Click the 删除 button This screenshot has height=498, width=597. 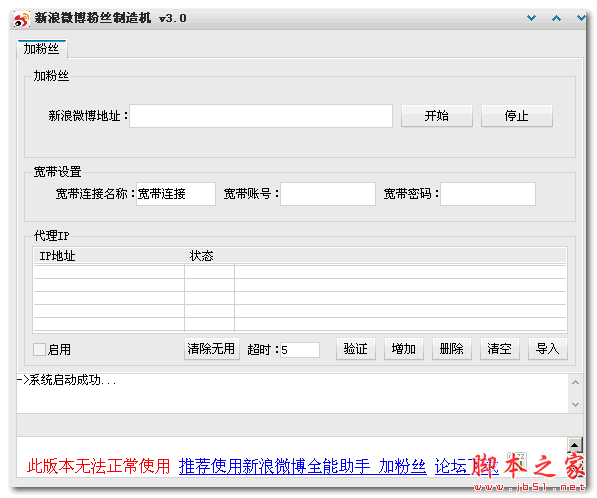coord(452,349)
